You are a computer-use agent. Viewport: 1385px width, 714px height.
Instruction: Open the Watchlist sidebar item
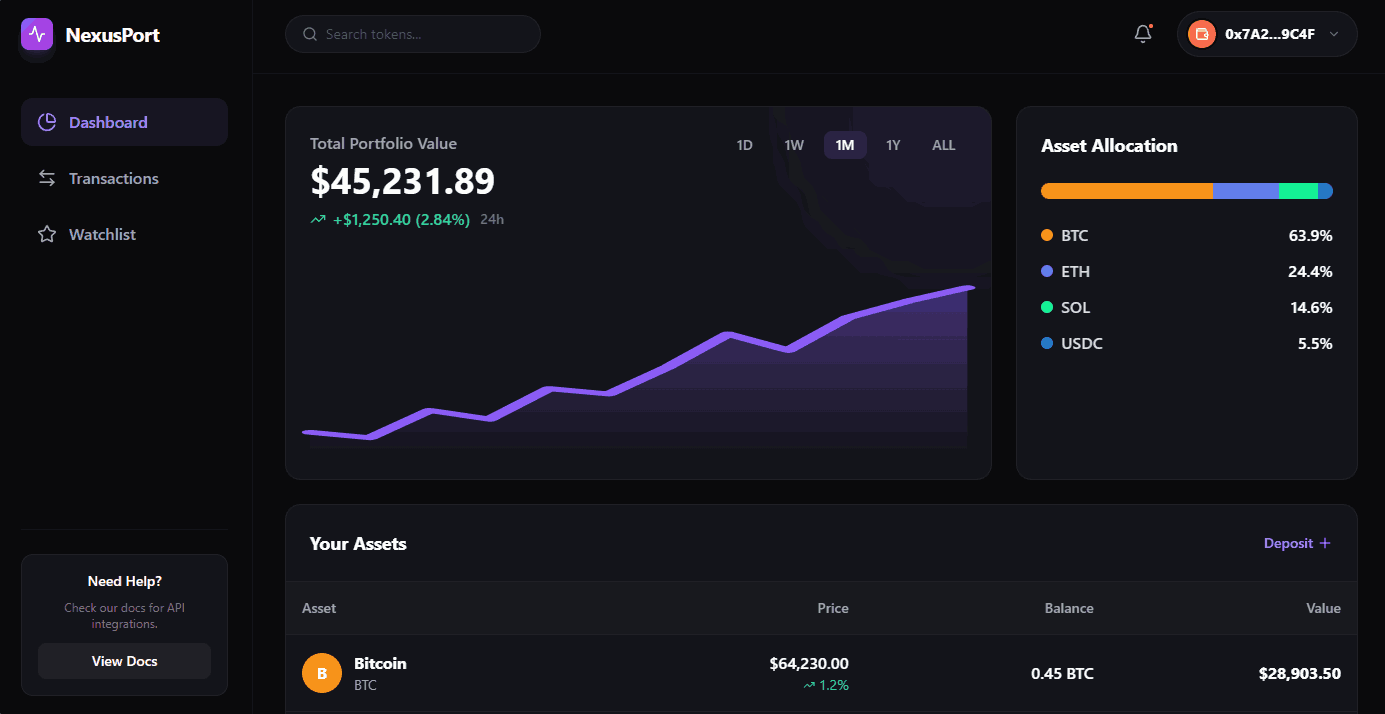124,234
